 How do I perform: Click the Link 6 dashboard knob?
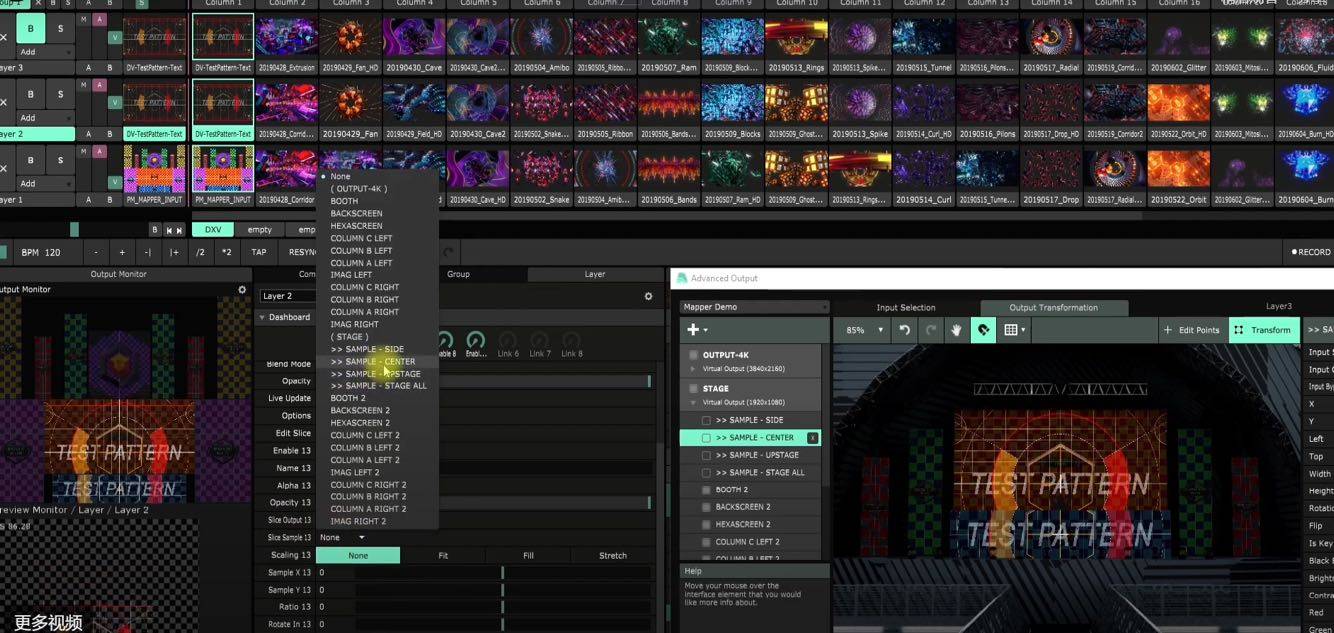(x=508, y=341)
